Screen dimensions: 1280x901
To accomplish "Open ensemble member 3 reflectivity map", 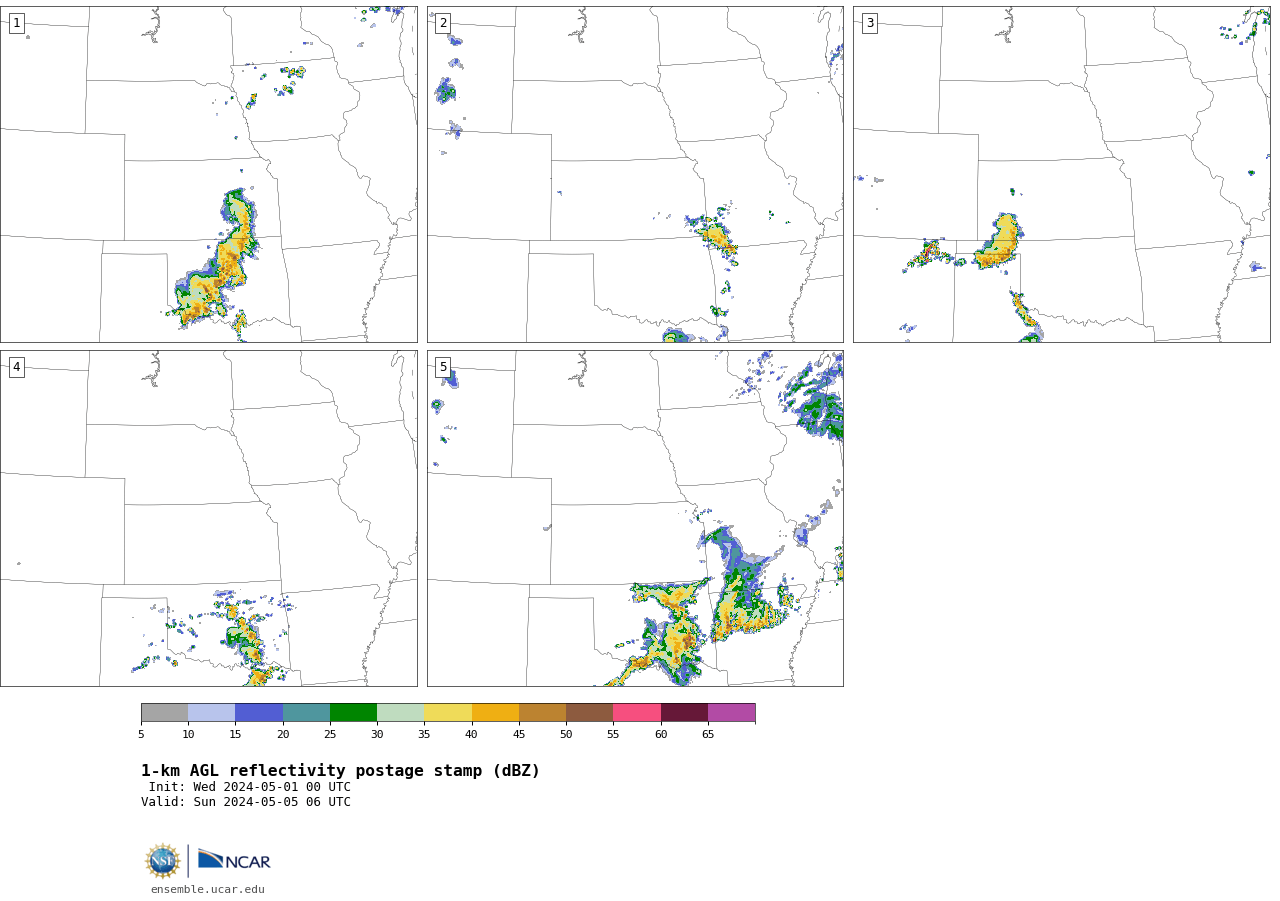I will 1061,175.
